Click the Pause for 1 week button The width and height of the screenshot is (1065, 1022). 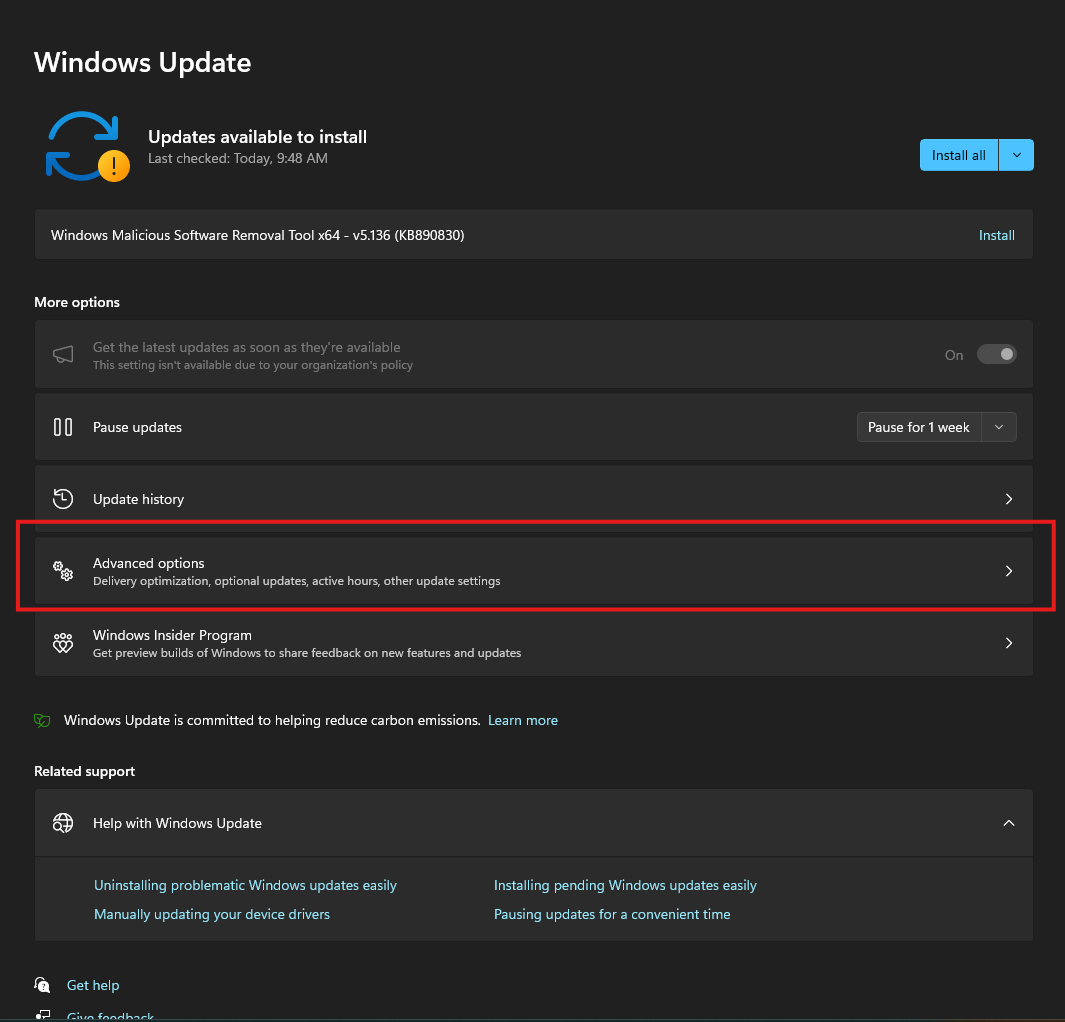[x=918, y=427]
